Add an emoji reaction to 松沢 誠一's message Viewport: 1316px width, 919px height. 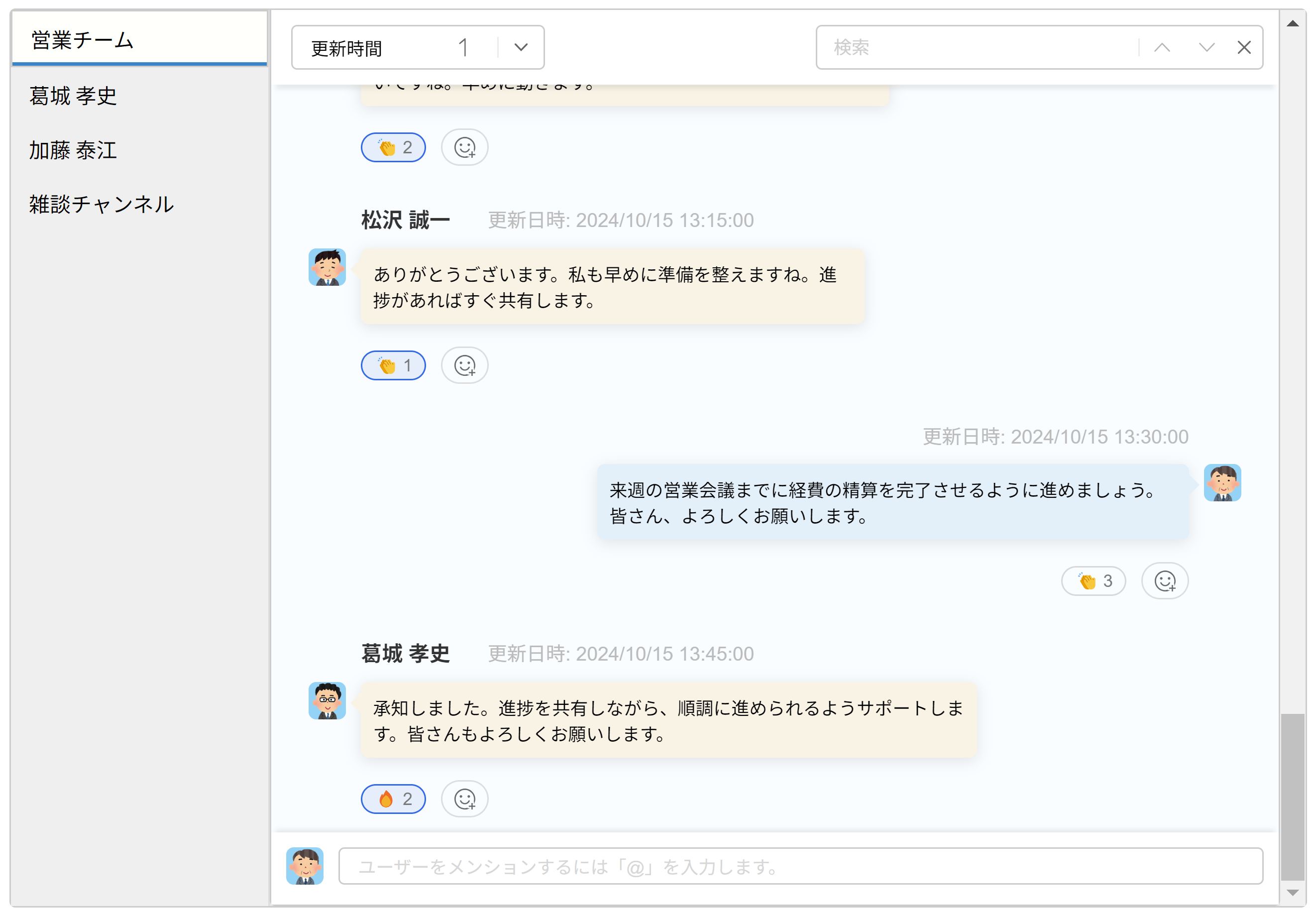coord(464,365)
